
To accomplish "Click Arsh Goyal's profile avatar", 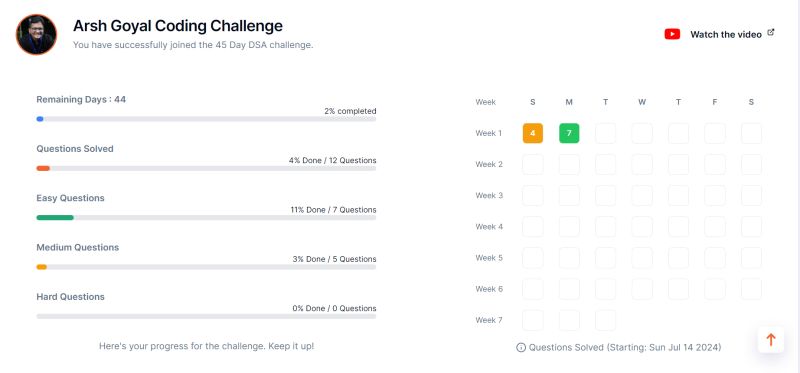I will 36,34.
